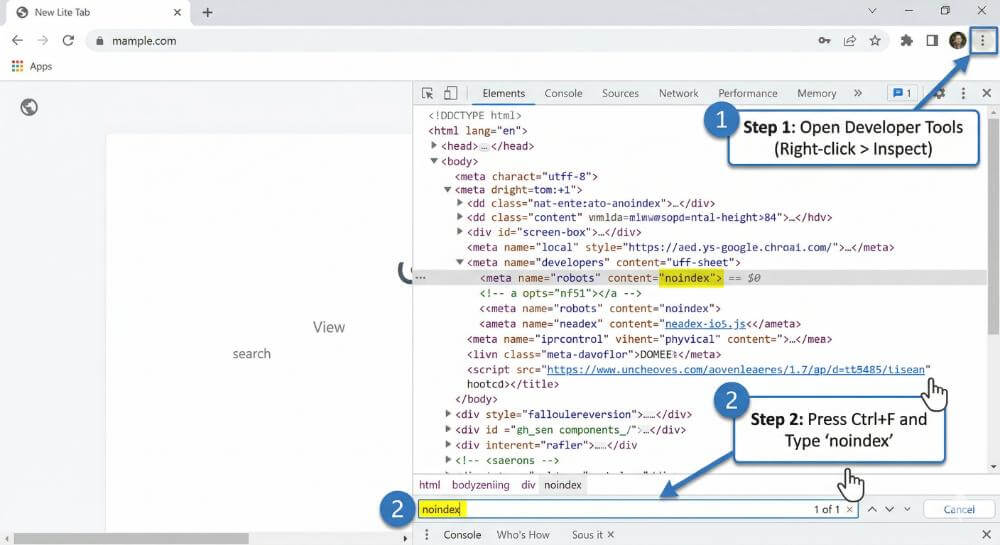Open Chrome's three-dot menu
The image size is (1000, 545).
[983, 40]
